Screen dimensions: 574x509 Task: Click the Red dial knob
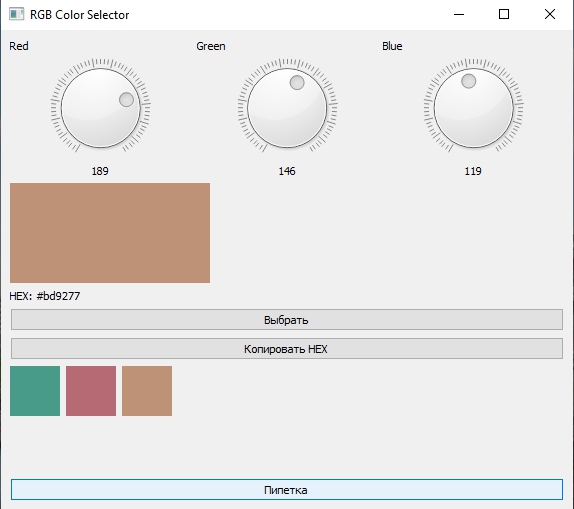pos(101,108)
